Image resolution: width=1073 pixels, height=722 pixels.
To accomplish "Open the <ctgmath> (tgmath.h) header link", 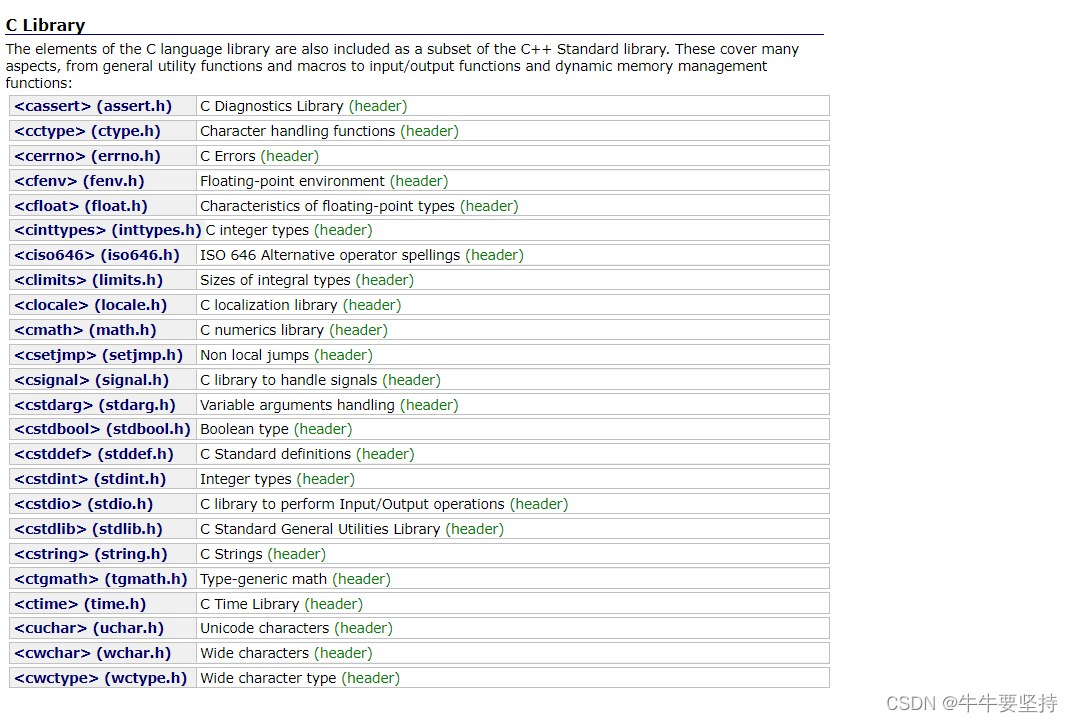I will coord(101,579).
